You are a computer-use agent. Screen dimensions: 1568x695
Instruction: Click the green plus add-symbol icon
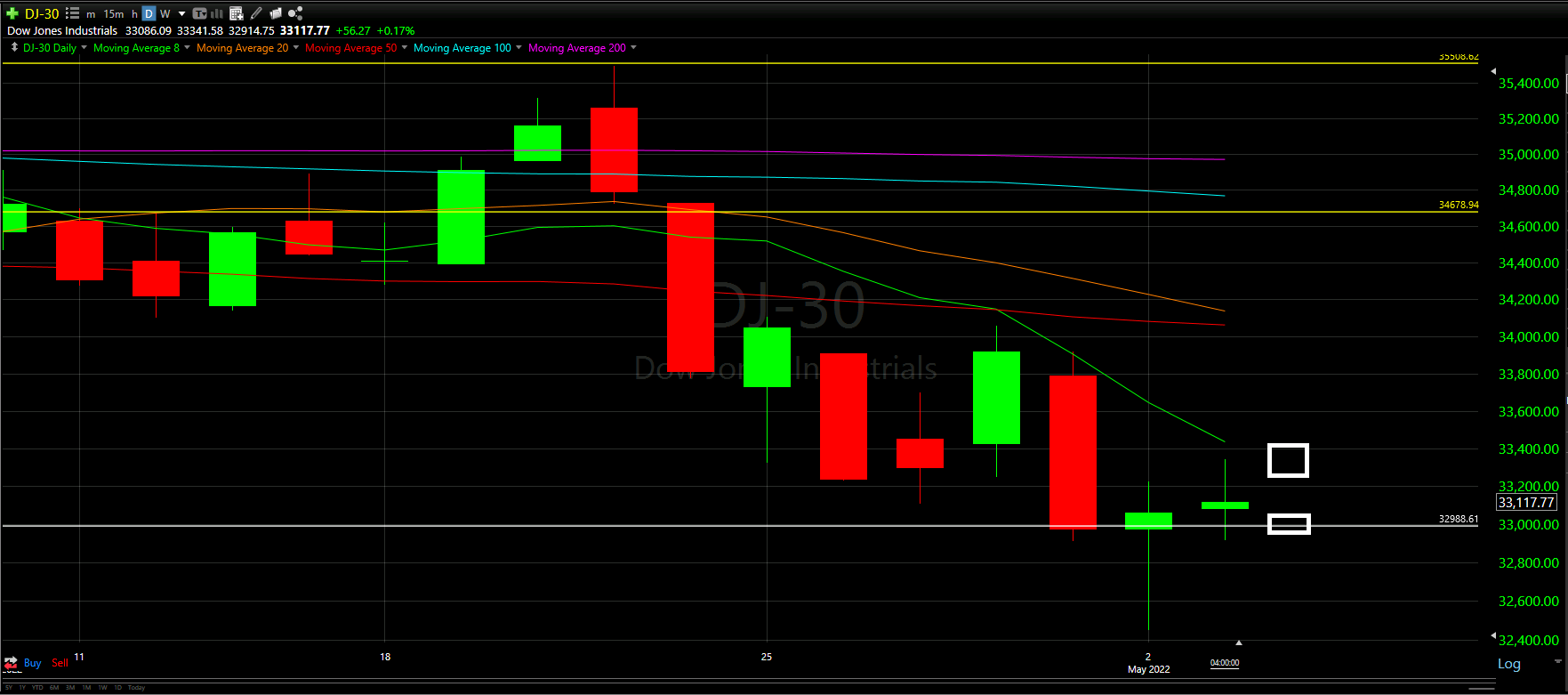point(12,13)
